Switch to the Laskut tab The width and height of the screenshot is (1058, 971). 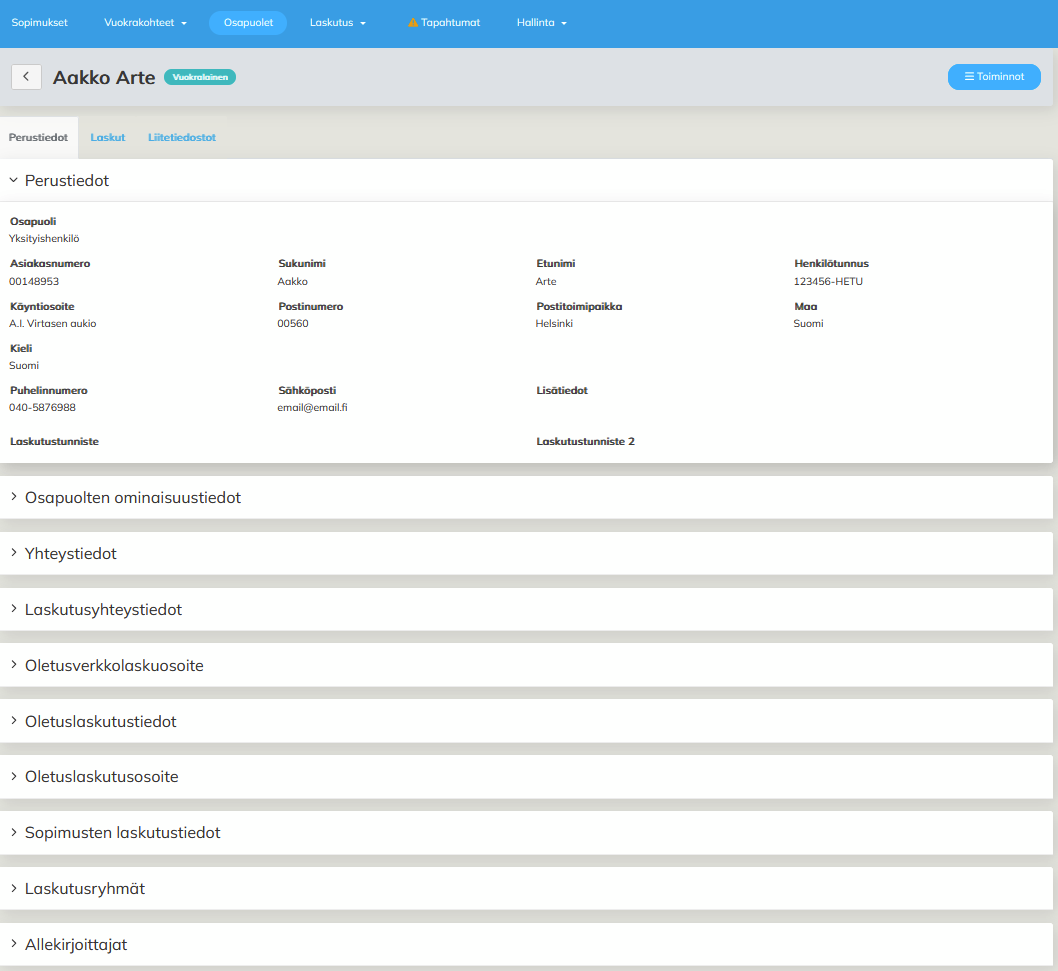(108, 138)
